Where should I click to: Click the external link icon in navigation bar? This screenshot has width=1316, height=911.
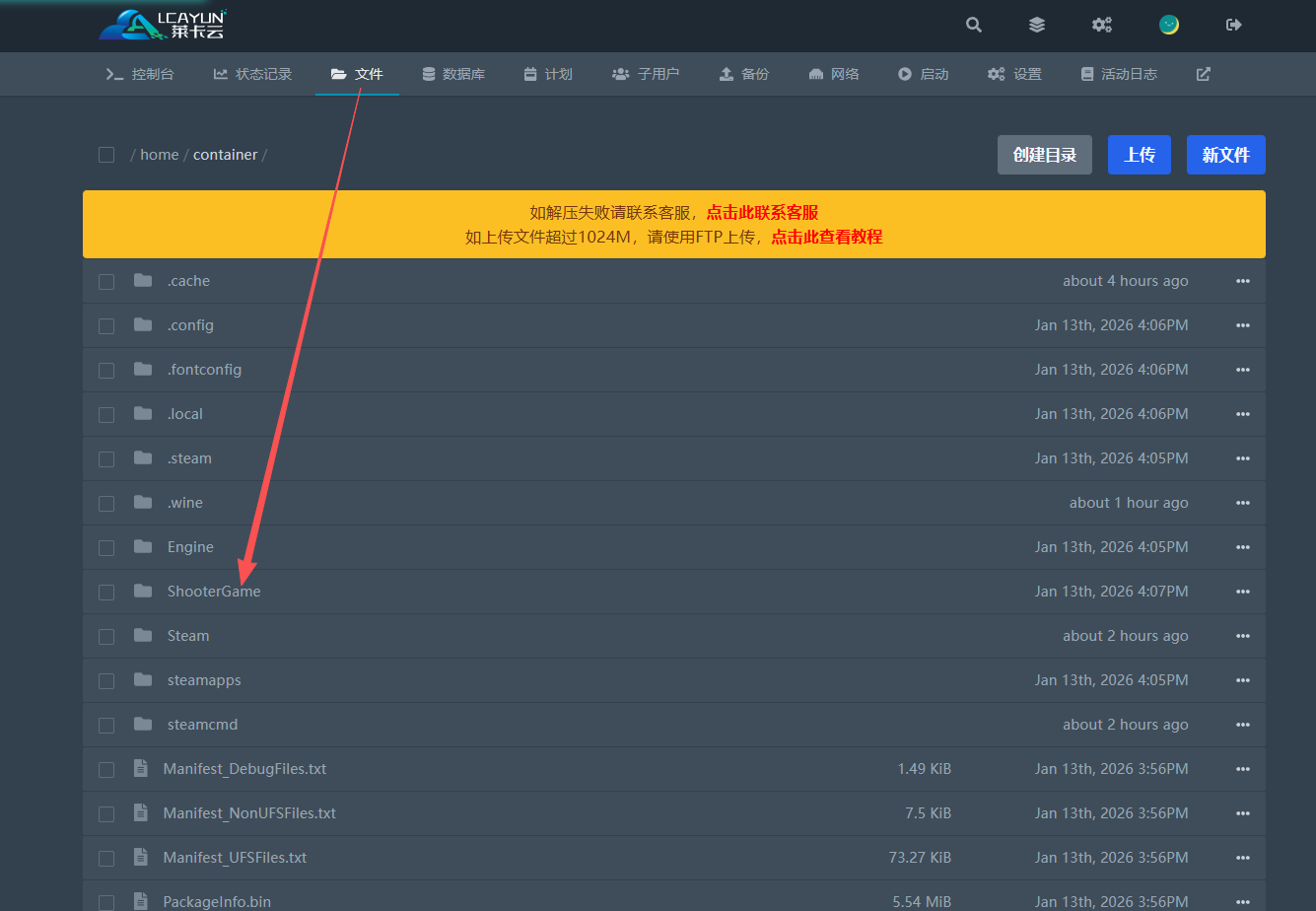click(1203, 74)
